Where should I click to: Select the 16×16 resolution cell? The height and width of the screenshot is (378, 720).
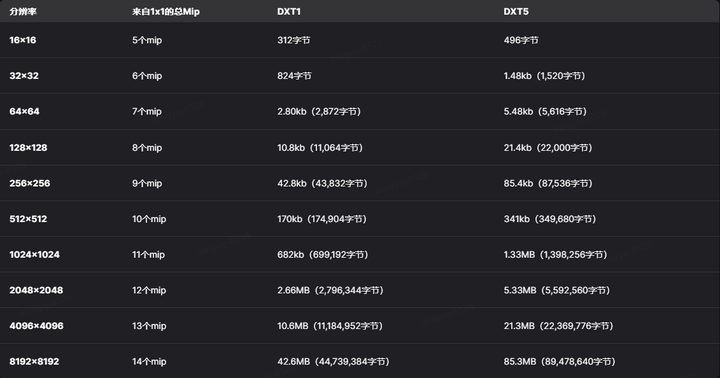[22, 40]
